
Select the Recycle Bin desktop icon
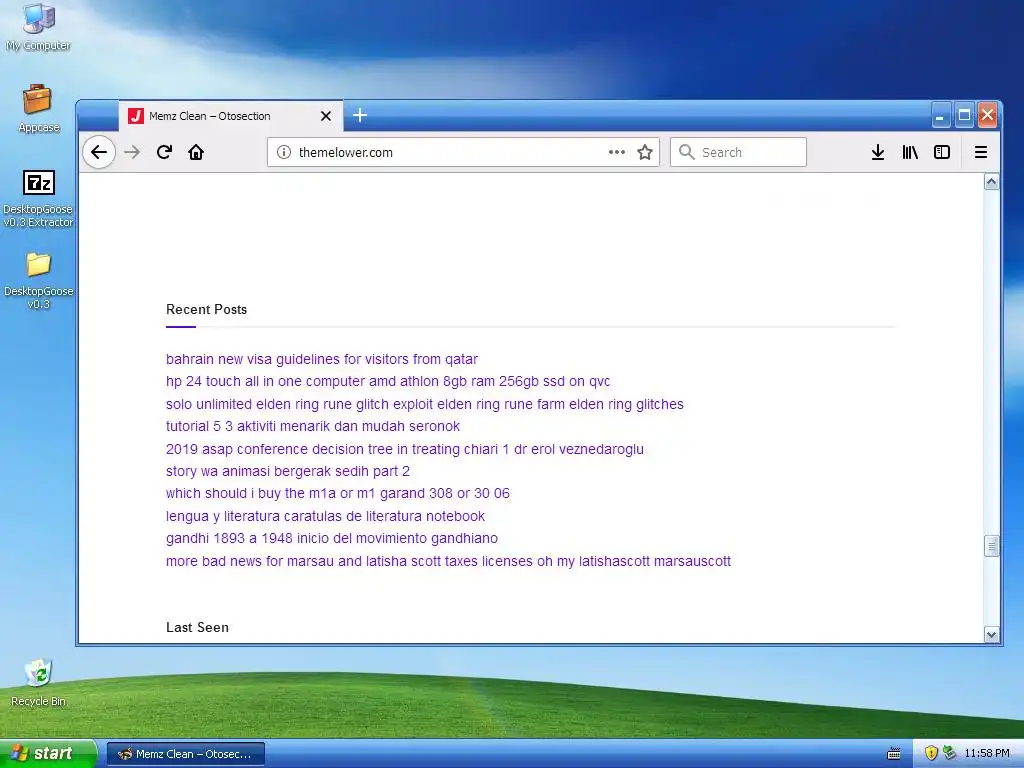pos(39,683)
